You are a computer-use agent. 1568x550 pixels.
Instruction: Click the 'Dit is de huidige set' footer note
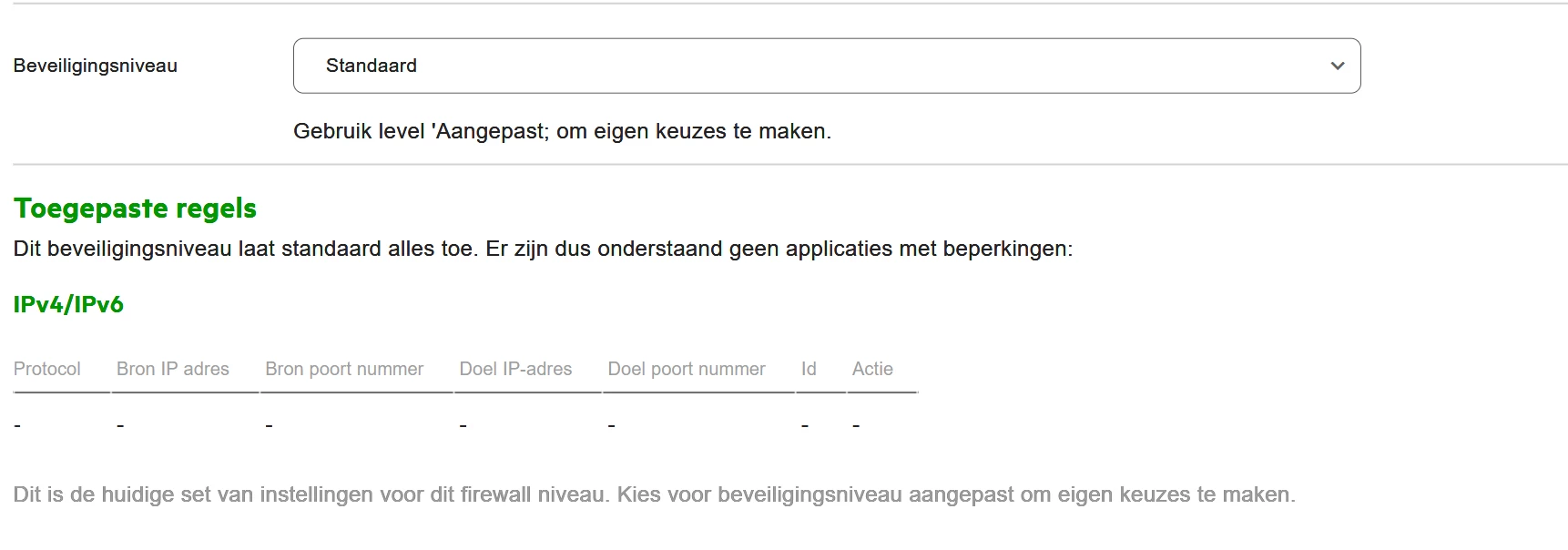(654, 494)
